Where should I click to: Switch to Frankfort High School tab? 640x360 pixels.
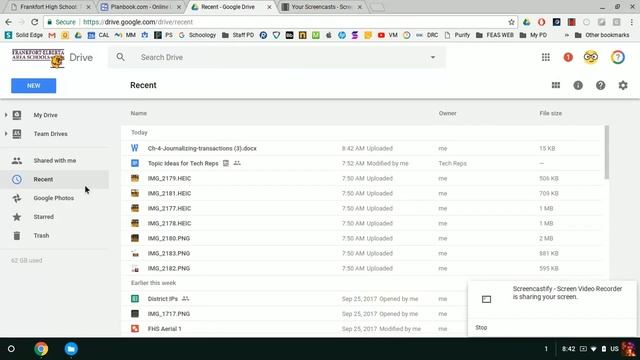coord(50,7)
